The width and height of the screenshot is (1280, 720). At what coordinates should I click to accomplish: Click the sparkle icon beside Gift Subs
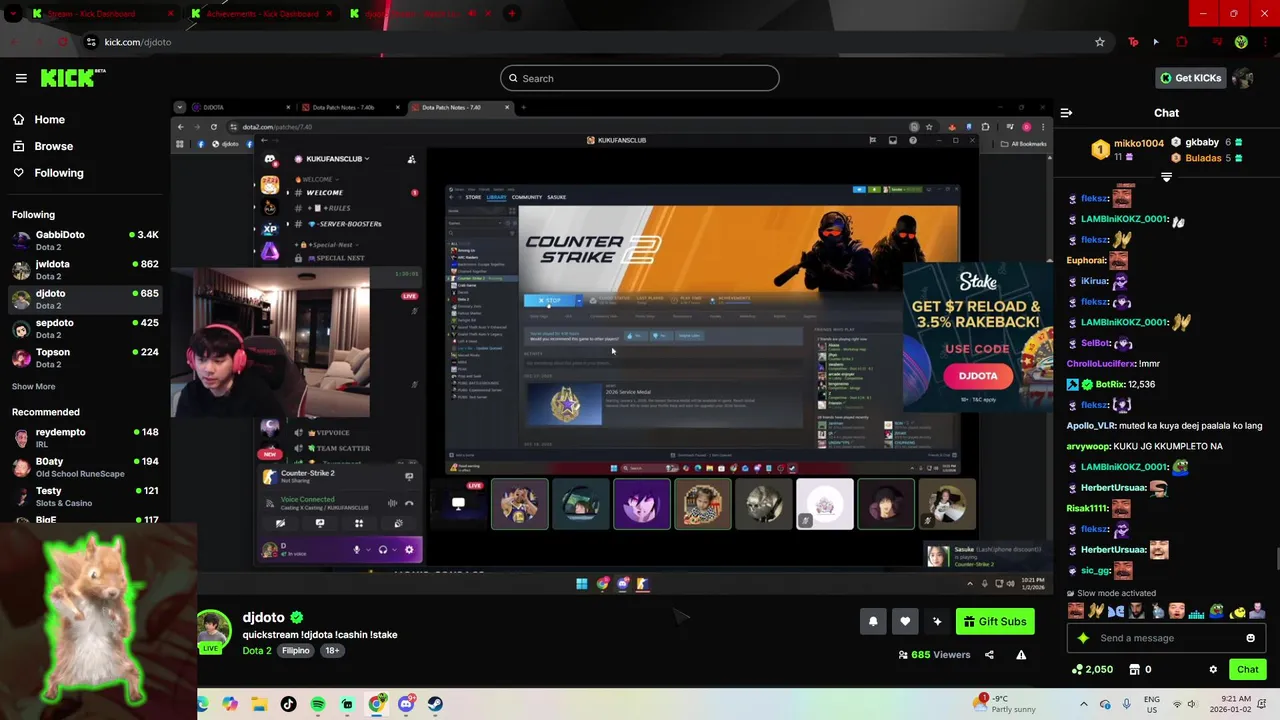937,621
